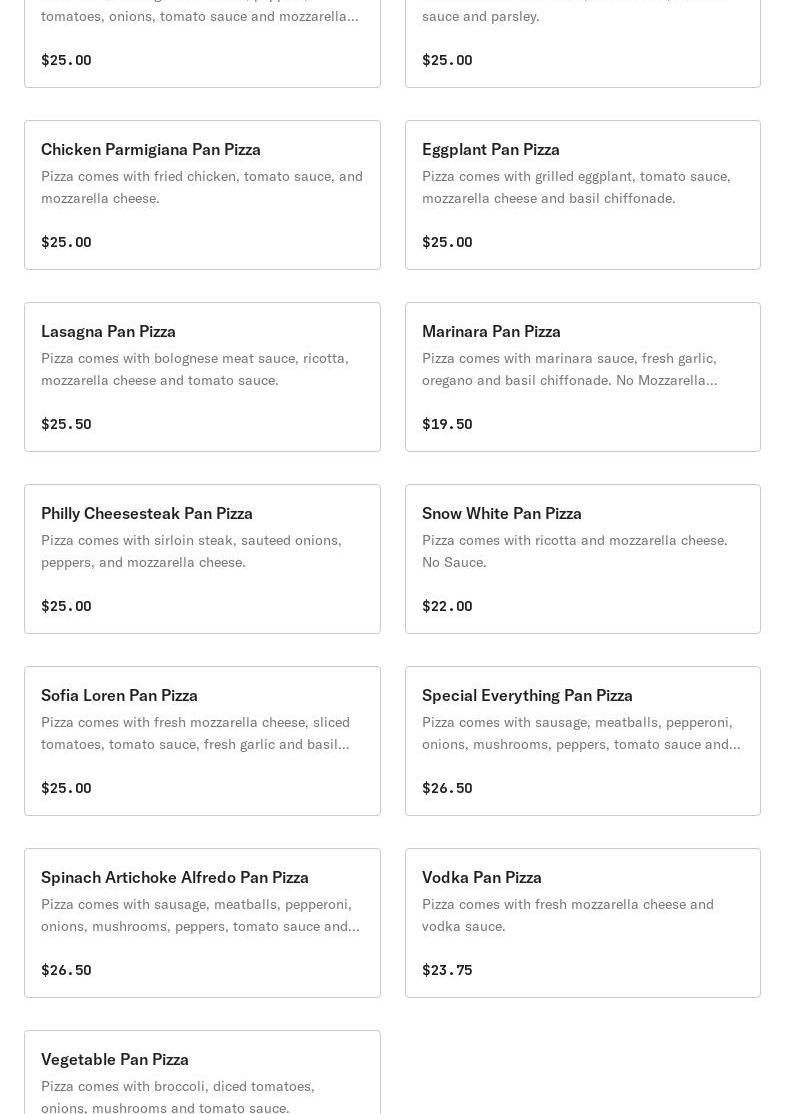Click the $23.75 Vodka pizza price
The width and height of the screenshot is (785, 1114).
pyautogui.click(x=447, y=970)
